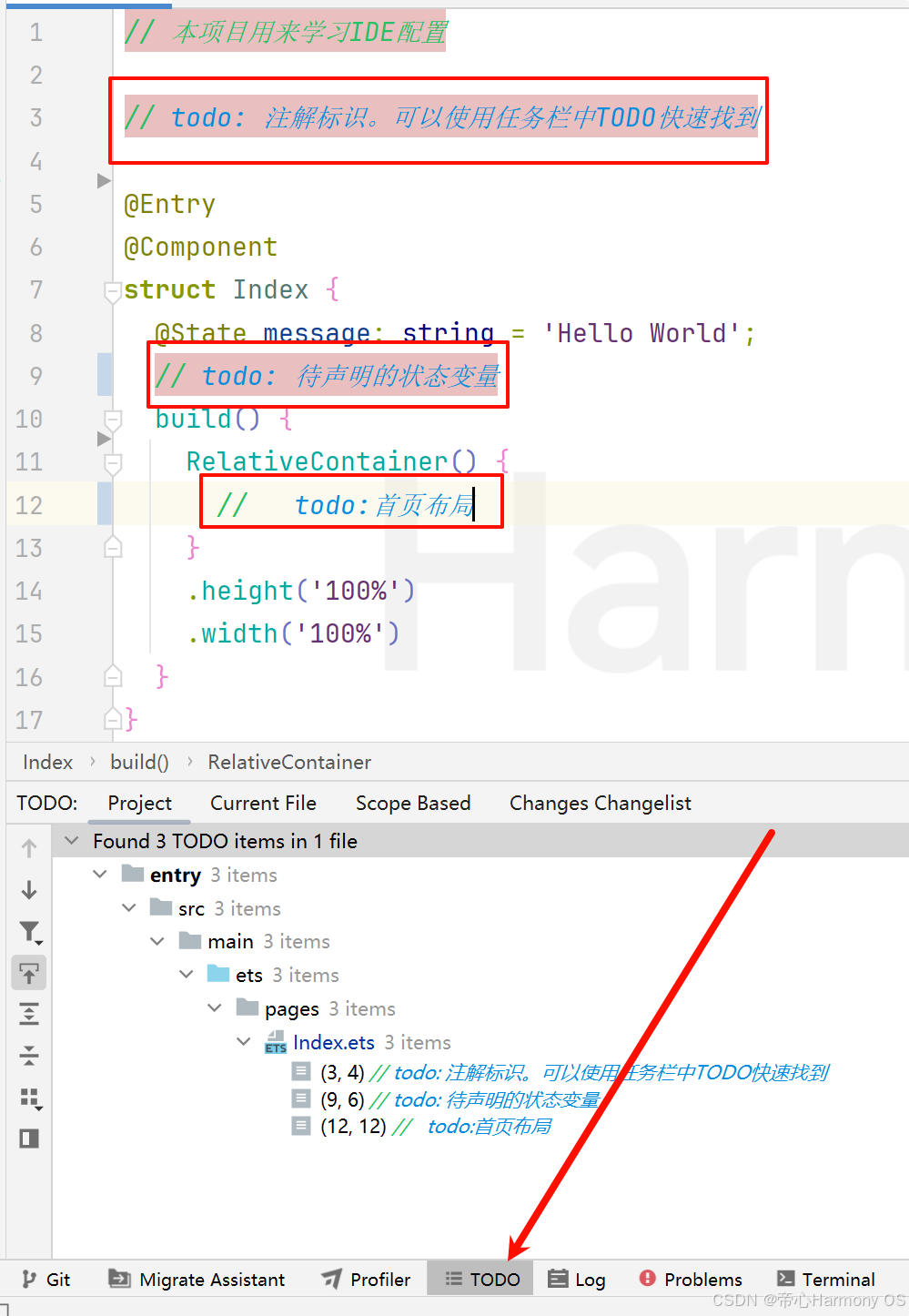
Task: Click the .height('100%') code line
Action: 301,591
